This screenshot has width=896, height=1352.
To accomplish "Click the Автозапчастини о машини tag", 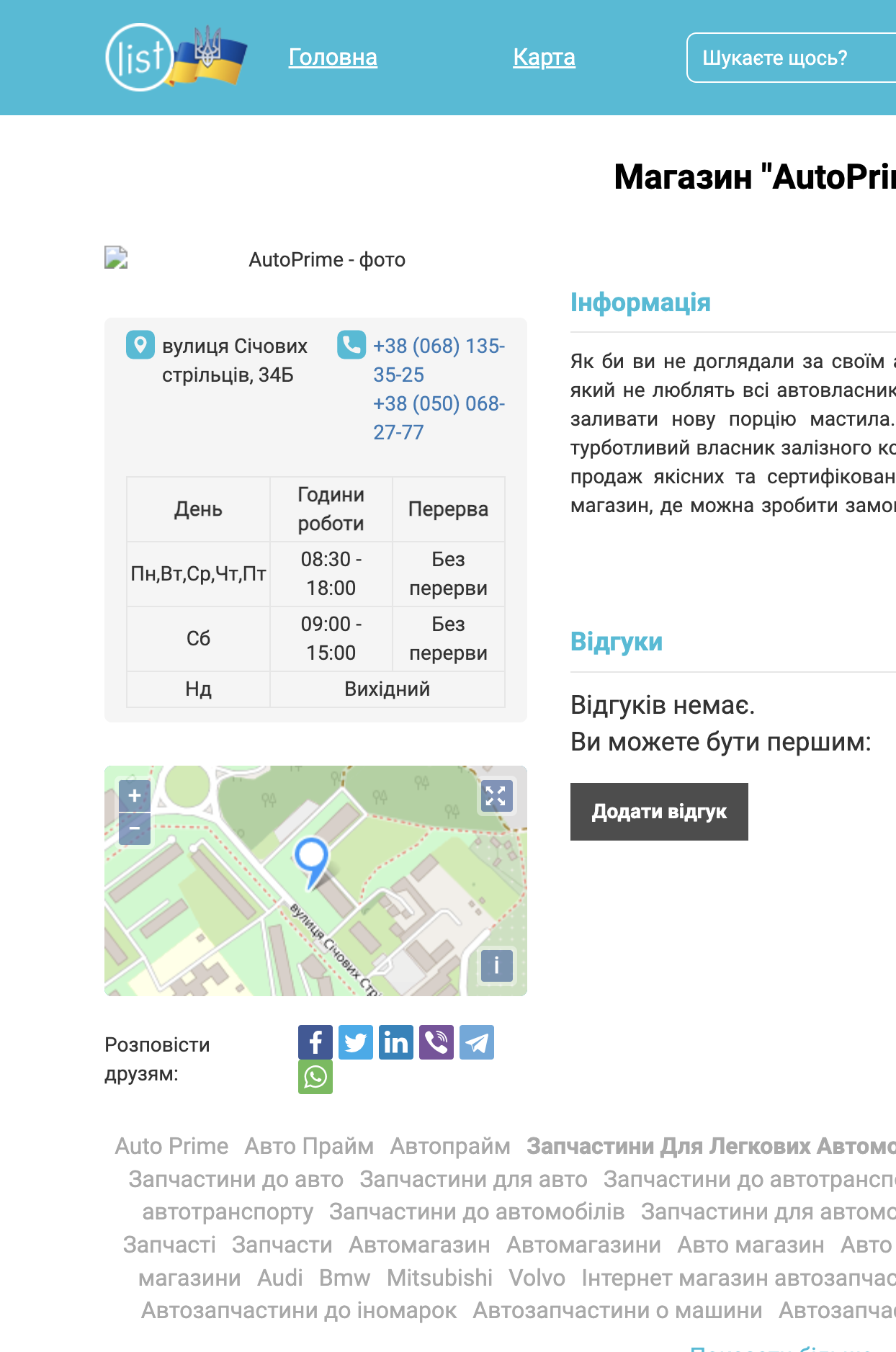I will click(x=617, y=1310).
